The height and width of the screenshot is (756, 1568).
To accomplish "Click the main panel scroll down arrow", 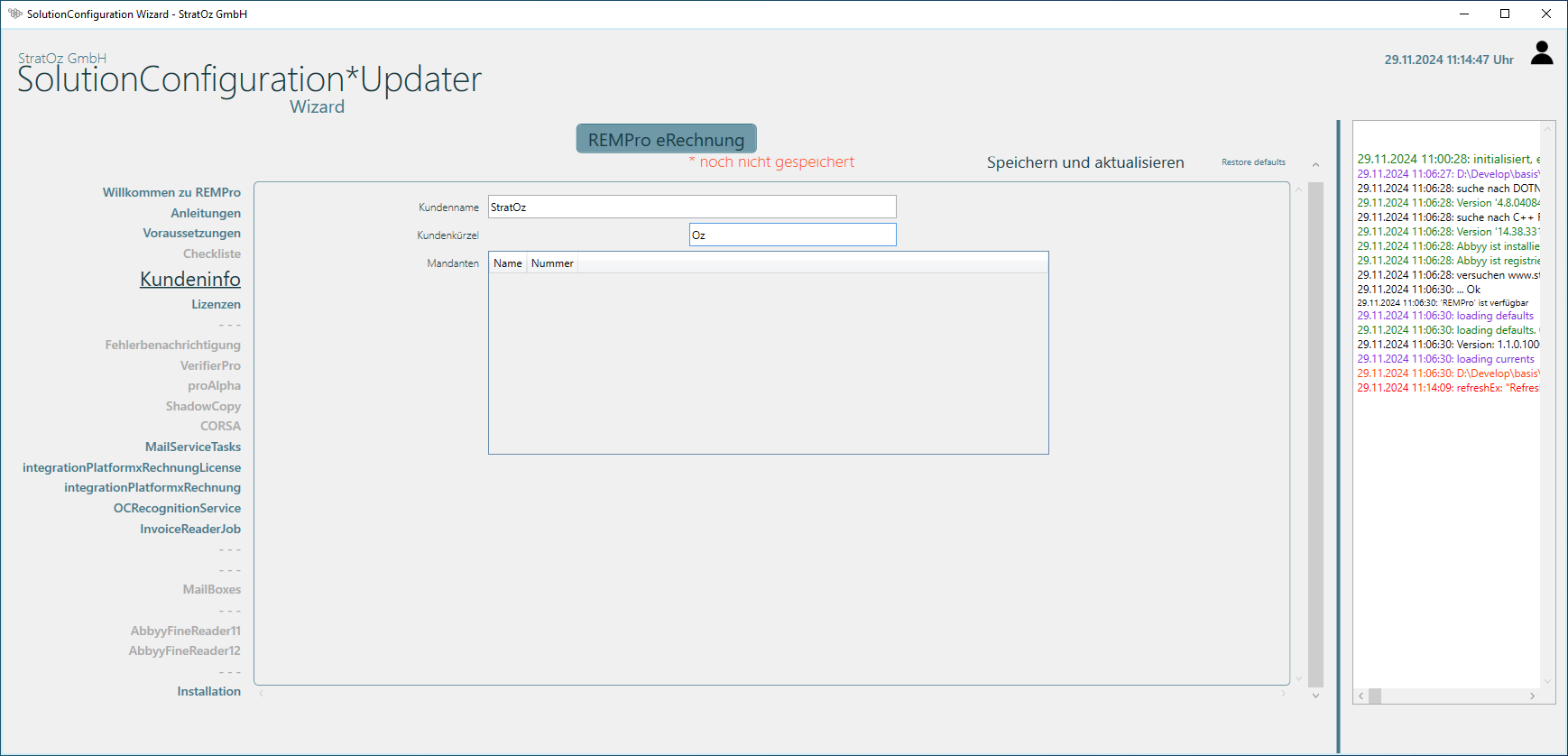I will (x=1315, y=696).
